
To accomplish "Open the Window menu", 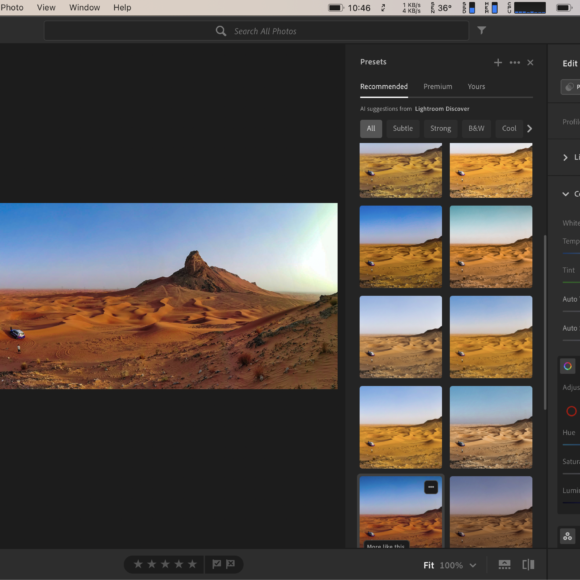I will (84, 7).
